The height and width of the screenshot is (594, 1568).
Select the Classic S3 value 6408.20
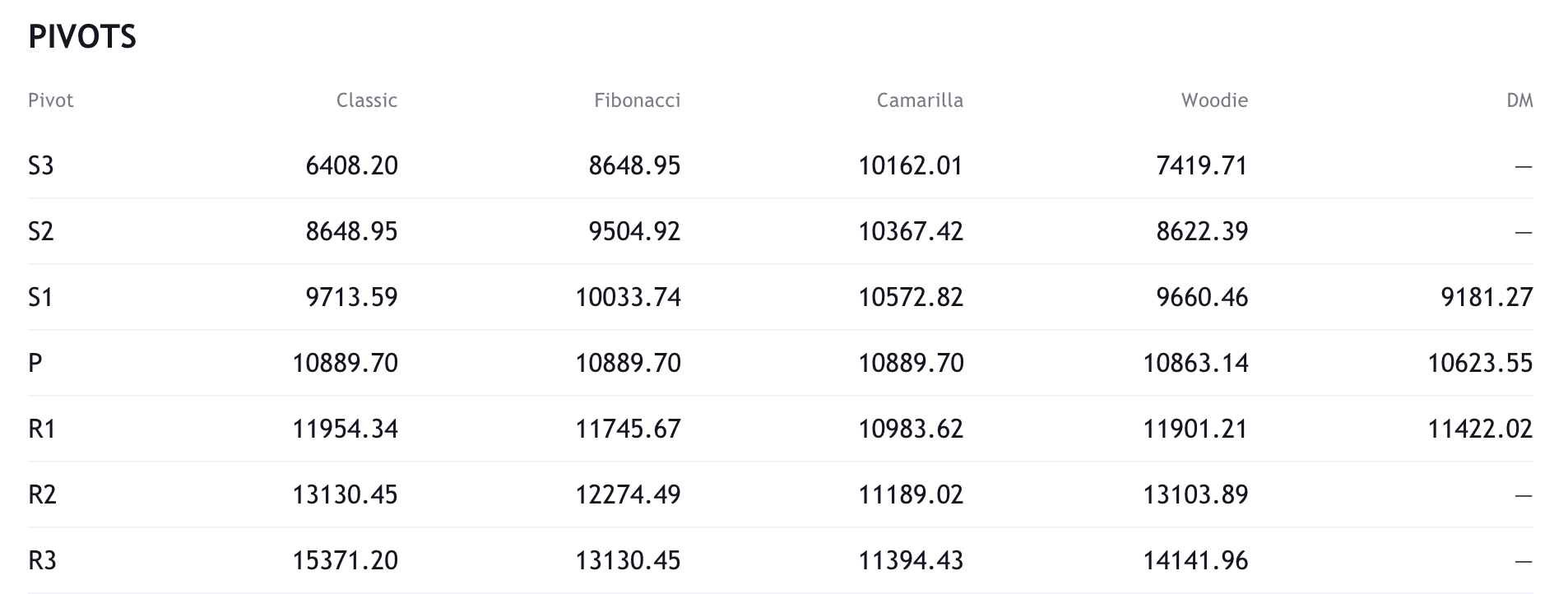click(x=351, y=166)
